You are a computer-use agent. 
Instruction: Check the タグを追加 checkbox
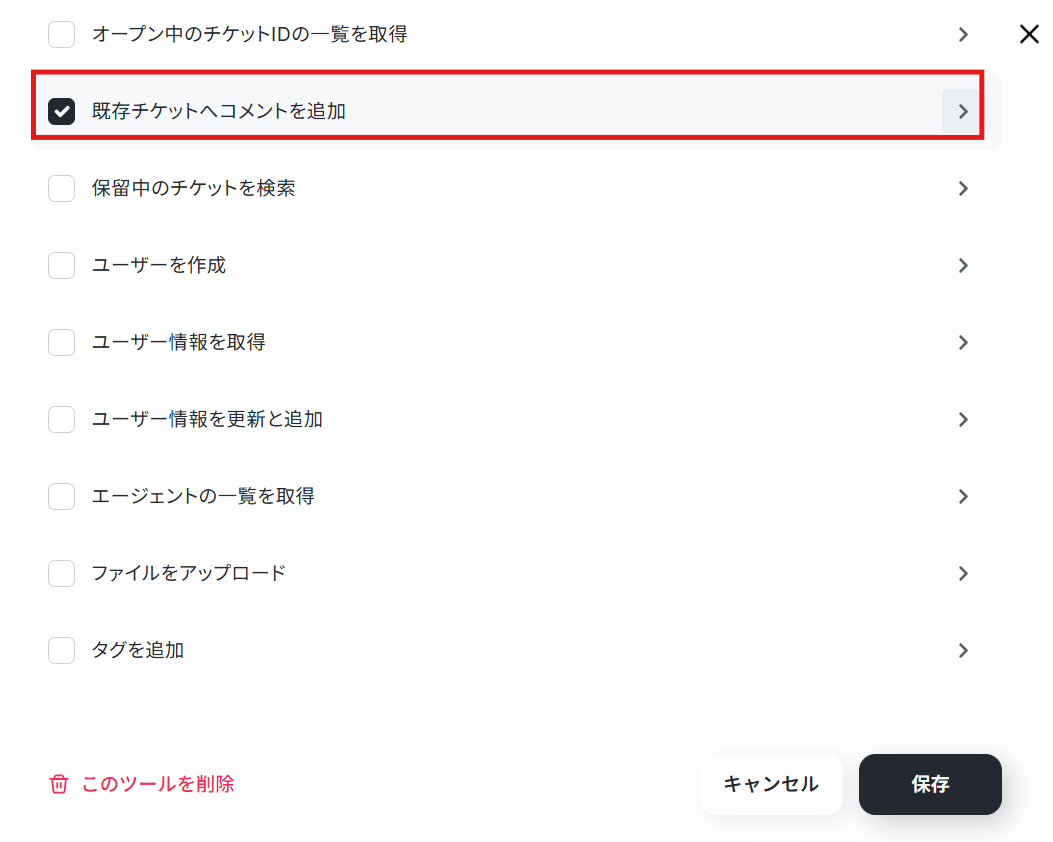coord(62,651)
